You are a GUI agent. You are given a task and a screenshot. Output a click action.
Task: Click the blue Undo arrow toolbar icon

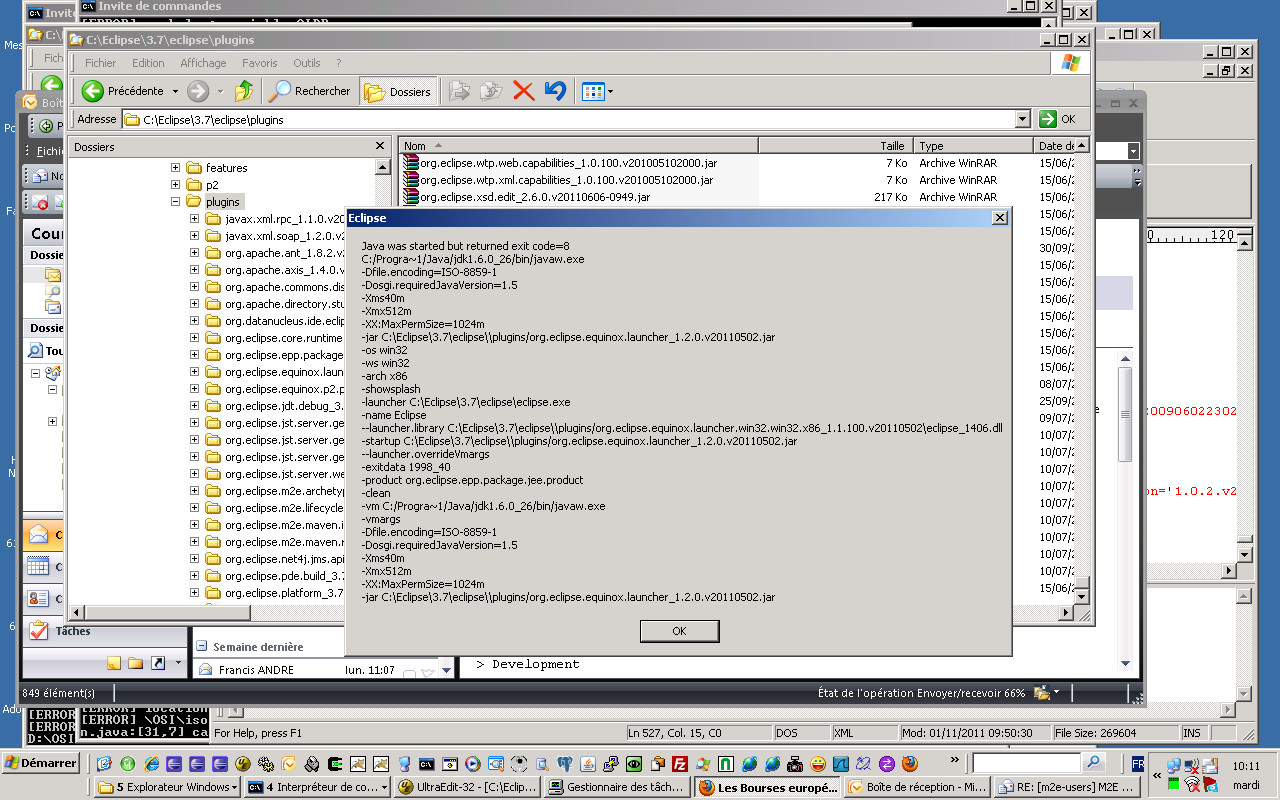[555, 91]
